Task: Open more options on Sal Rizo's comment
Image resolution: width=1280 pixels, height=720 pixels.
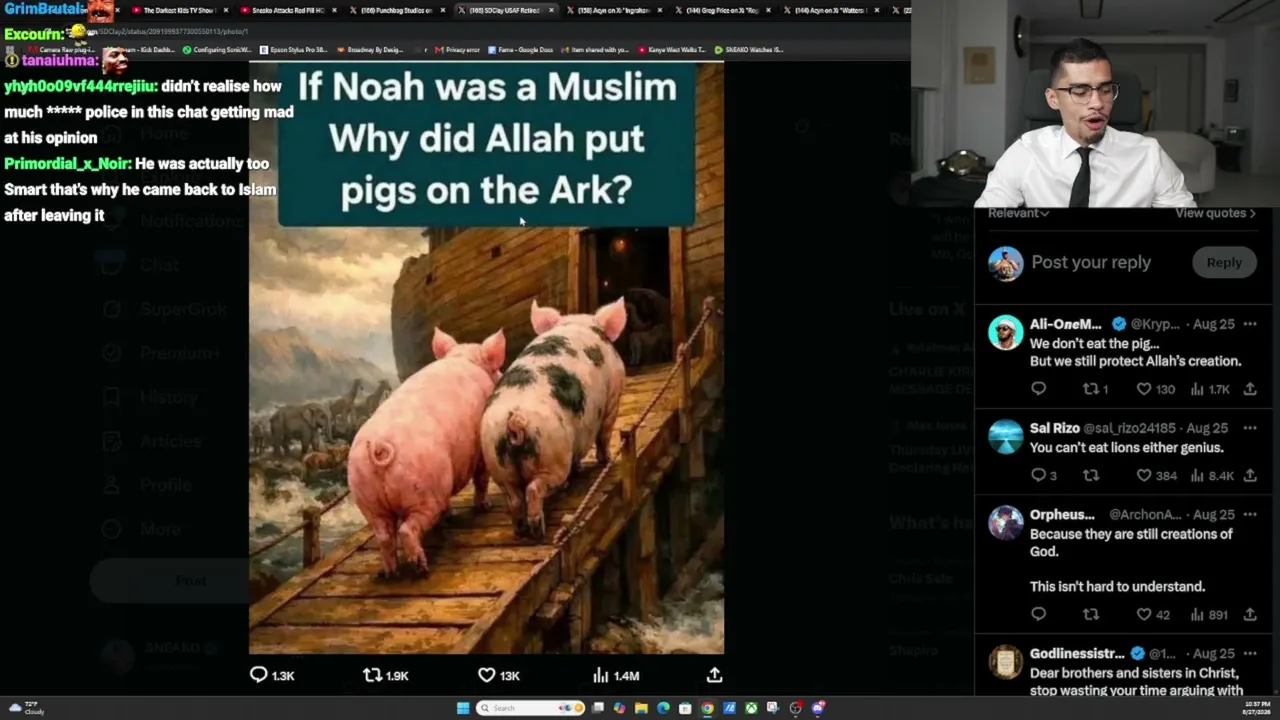Action: [1250, 428]
